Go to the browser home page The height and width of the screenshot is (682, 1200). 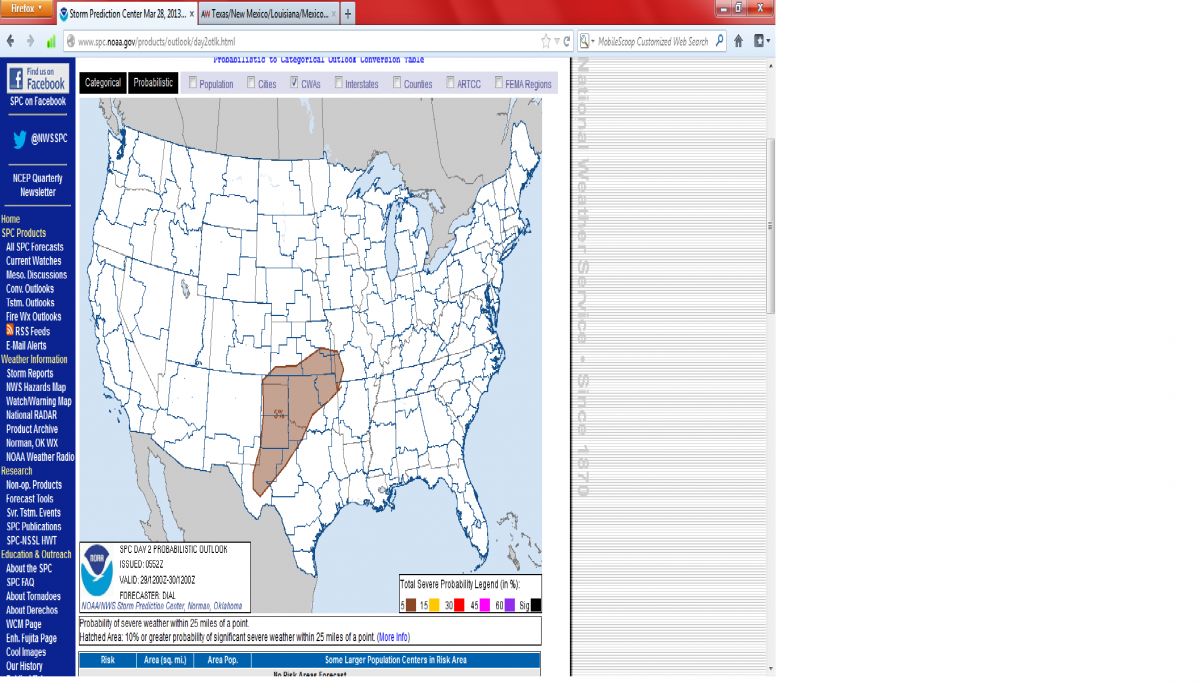coord(739,41)
